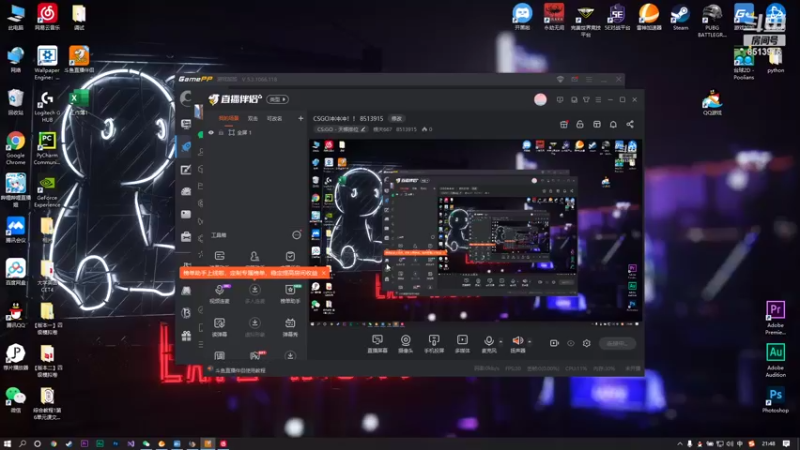Close the orange tooltip banner
The width and height of the screenshot is (800, 450).
(x=323, y=273)
